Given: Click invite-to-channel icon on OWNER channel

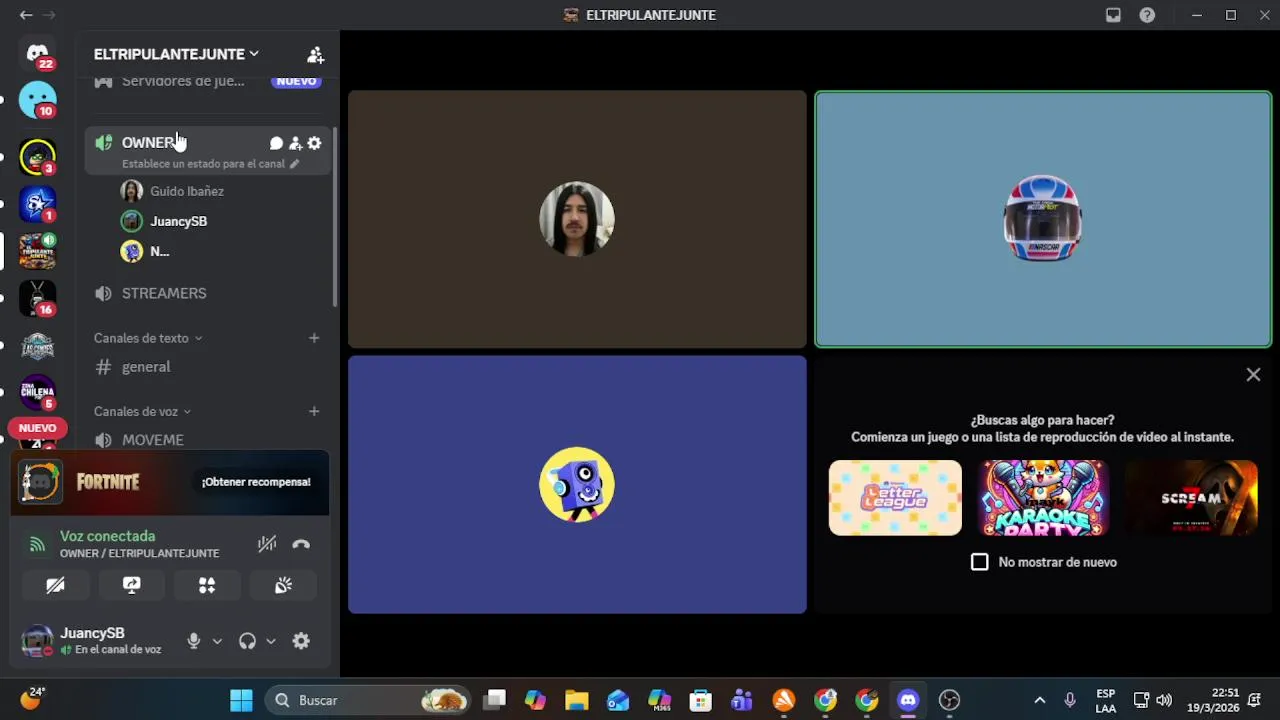Looking at the screenshot, I should point(295,143).
